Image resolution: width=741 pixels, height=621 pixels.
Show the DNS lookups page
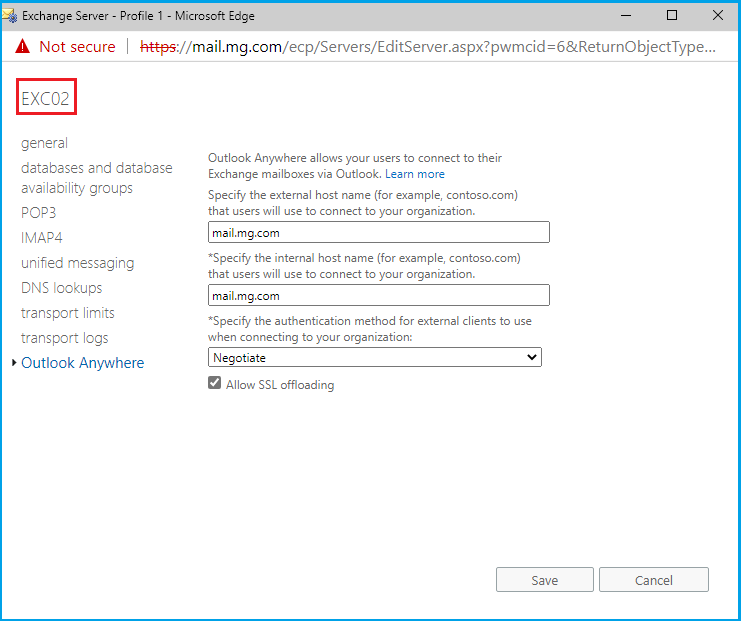pos(61,288)
